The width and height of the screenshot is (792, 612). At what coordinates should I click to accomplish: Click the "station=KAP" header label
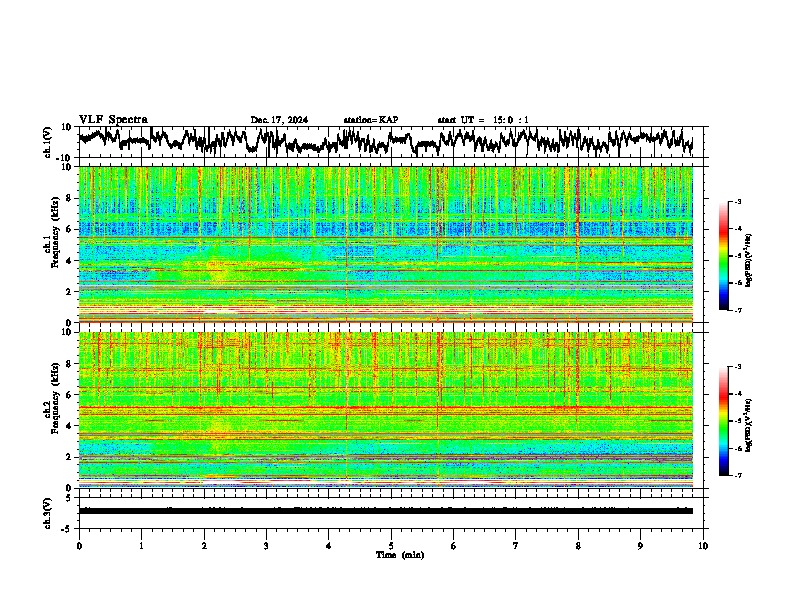(x=371, y=120)
